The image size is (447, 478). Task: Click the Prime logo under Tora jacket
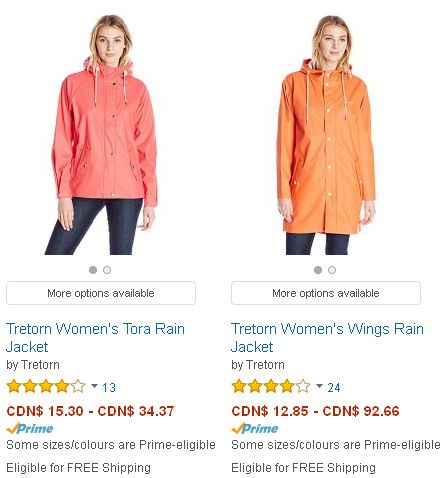point(30,428)
